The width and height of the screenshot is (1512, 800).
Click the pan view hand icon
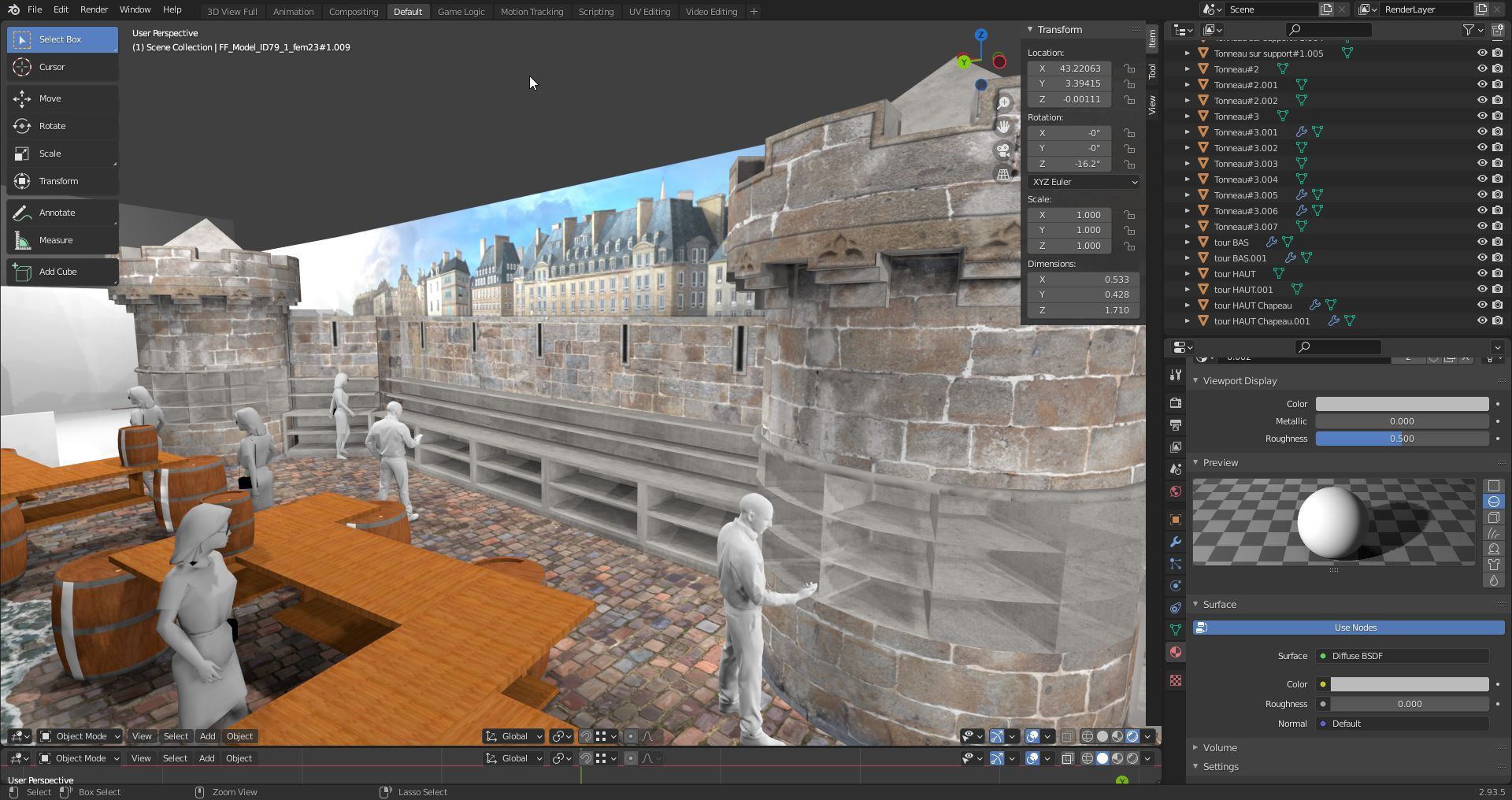(1003, 127)
